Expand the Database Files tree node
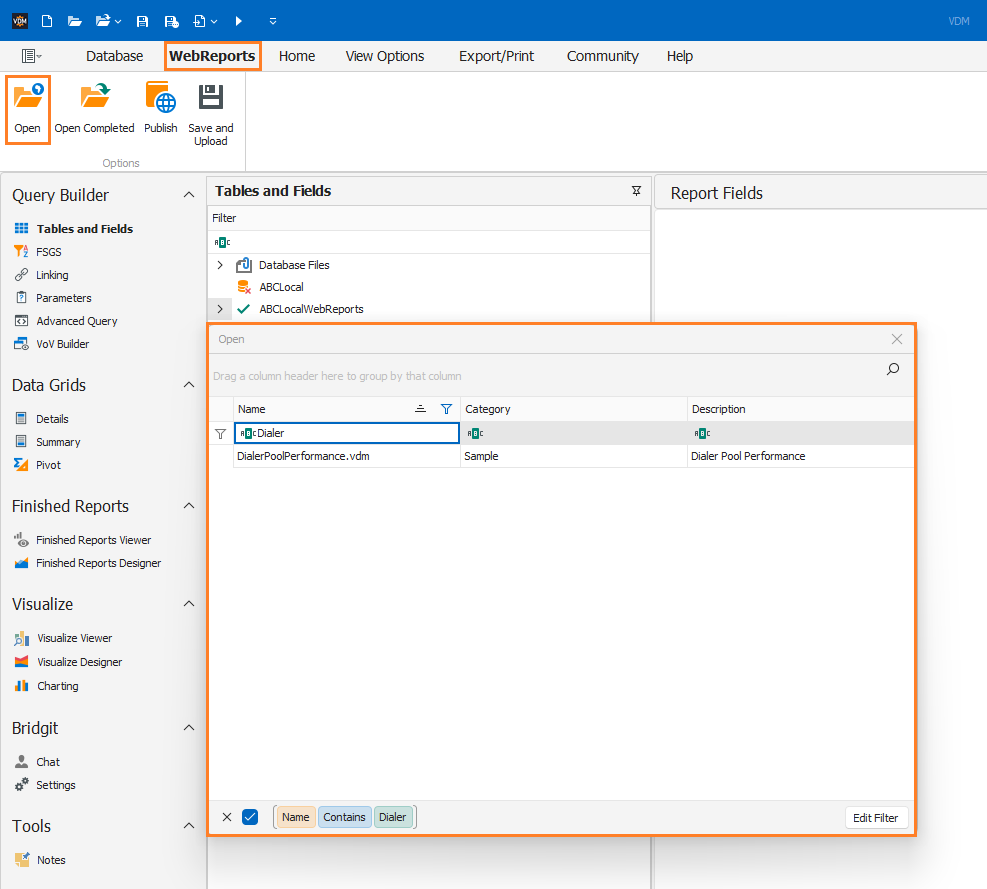Image resolution: width=987 pixels, height=889 pixels. 220,265
